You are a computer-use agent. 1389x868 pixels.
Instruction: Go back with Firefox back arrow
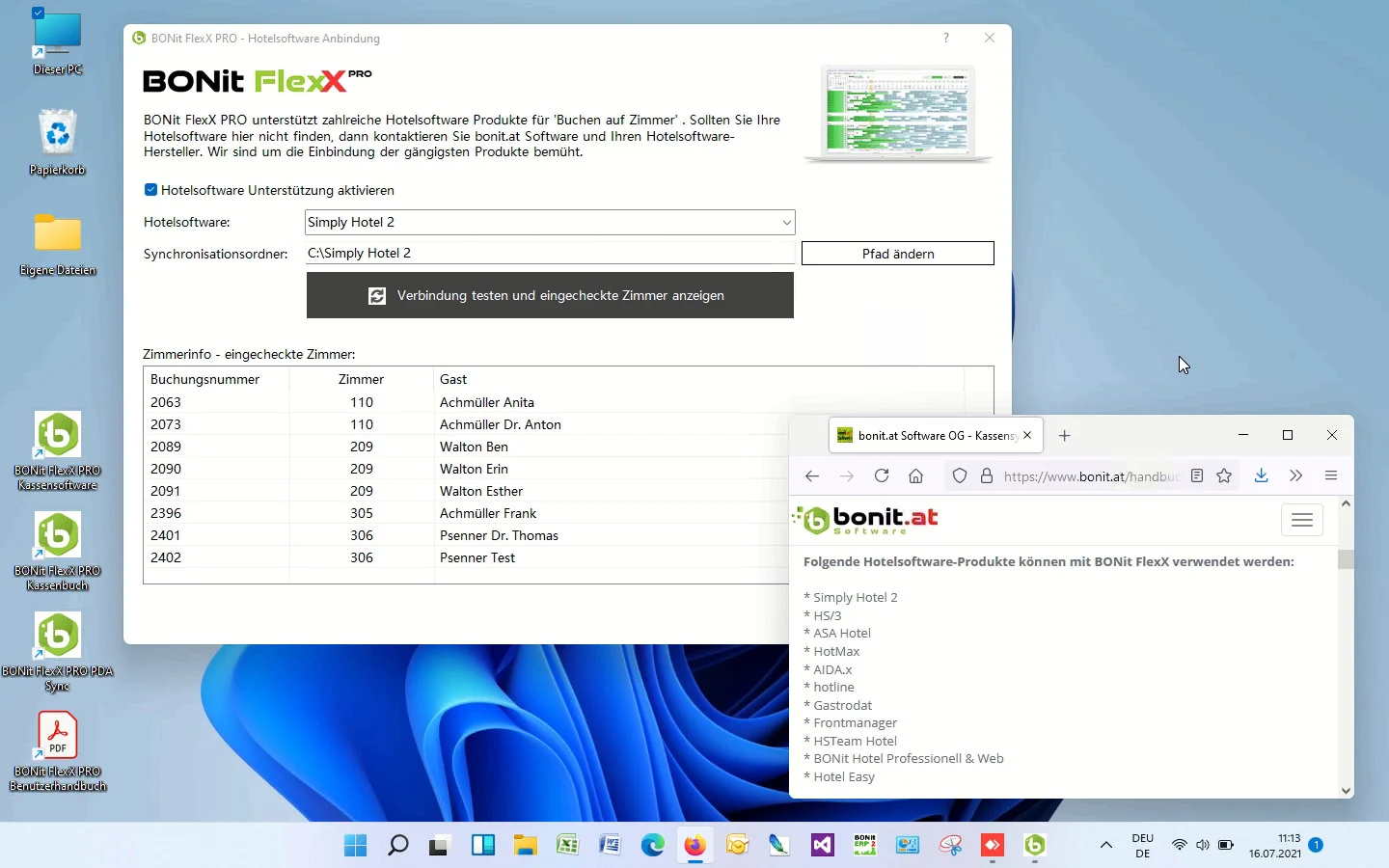tap(812, 475)
